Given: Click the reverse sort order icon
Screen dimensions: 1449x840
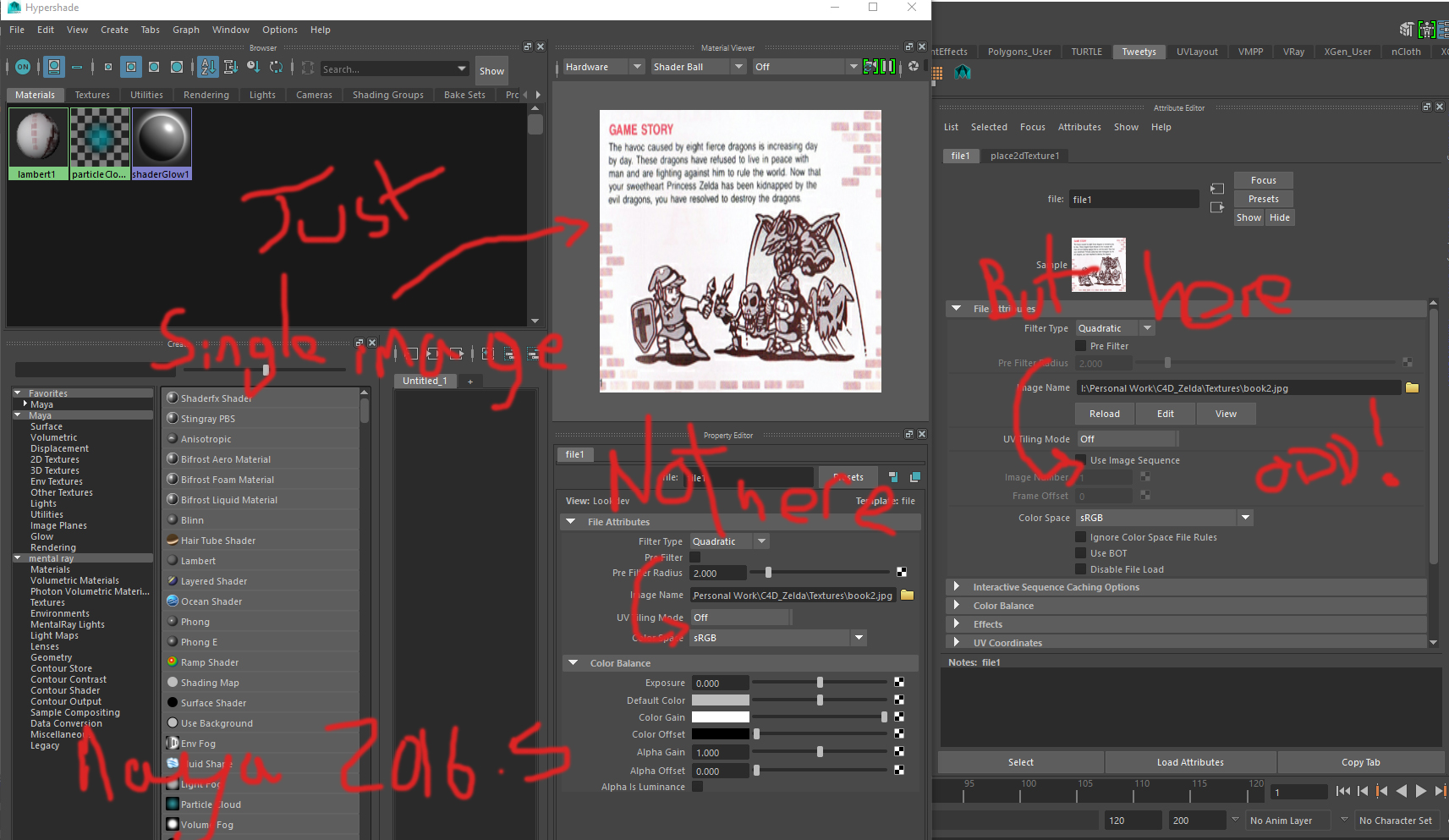Looking at the screenshot, I should click(276, 67).
